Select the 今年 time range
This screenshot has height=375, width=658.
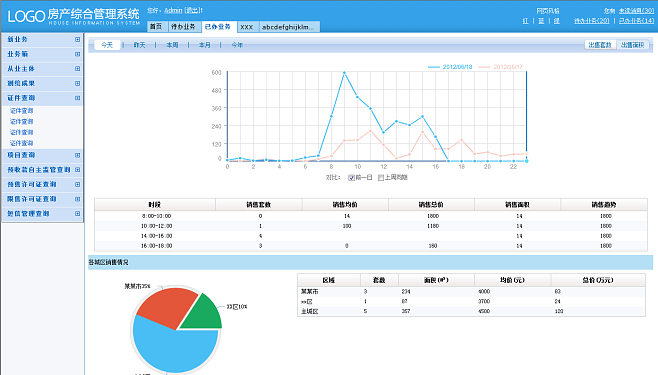(x=237, y=45)
